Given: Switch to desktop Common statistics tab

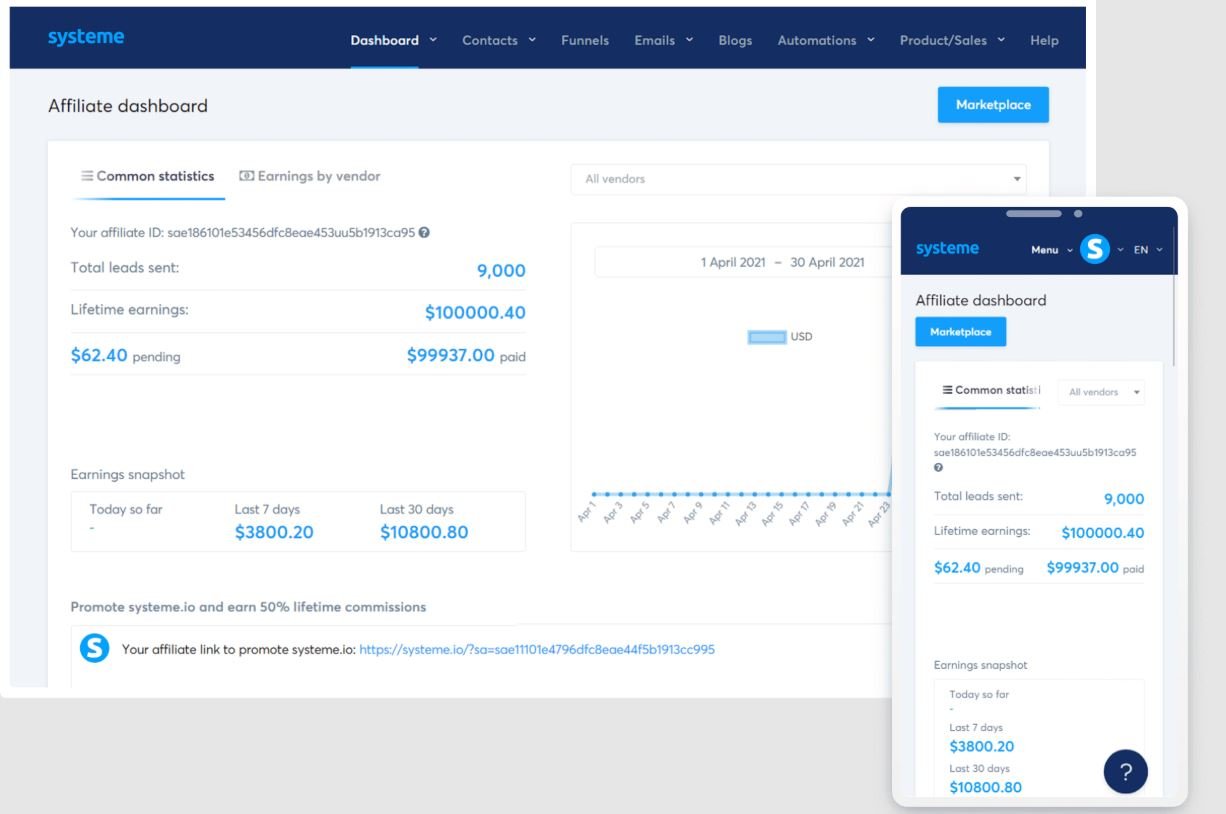Looking at the screenshot, I should click(148, 176).
